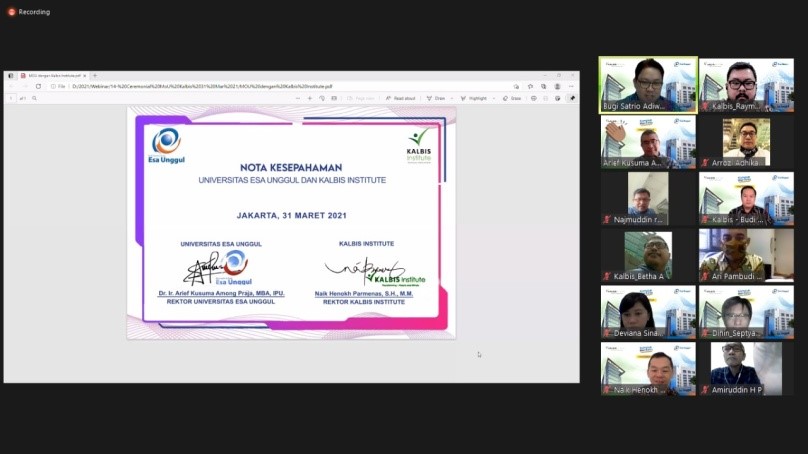
Task: Click the JAKARTA, 31 MARET 2021 text
Action: (292, 215)
